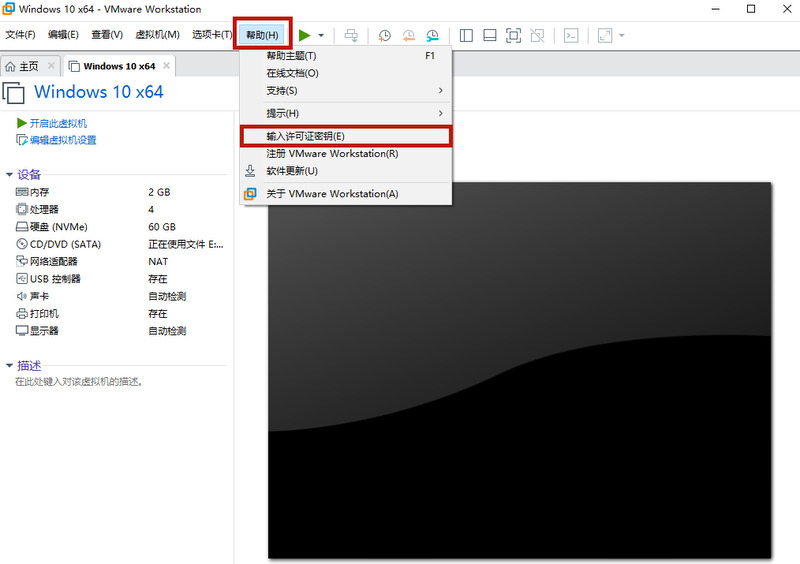Screen dimensions: 800x564
Task: Click the 正在使用文件 E:... value
Action: 186,244
